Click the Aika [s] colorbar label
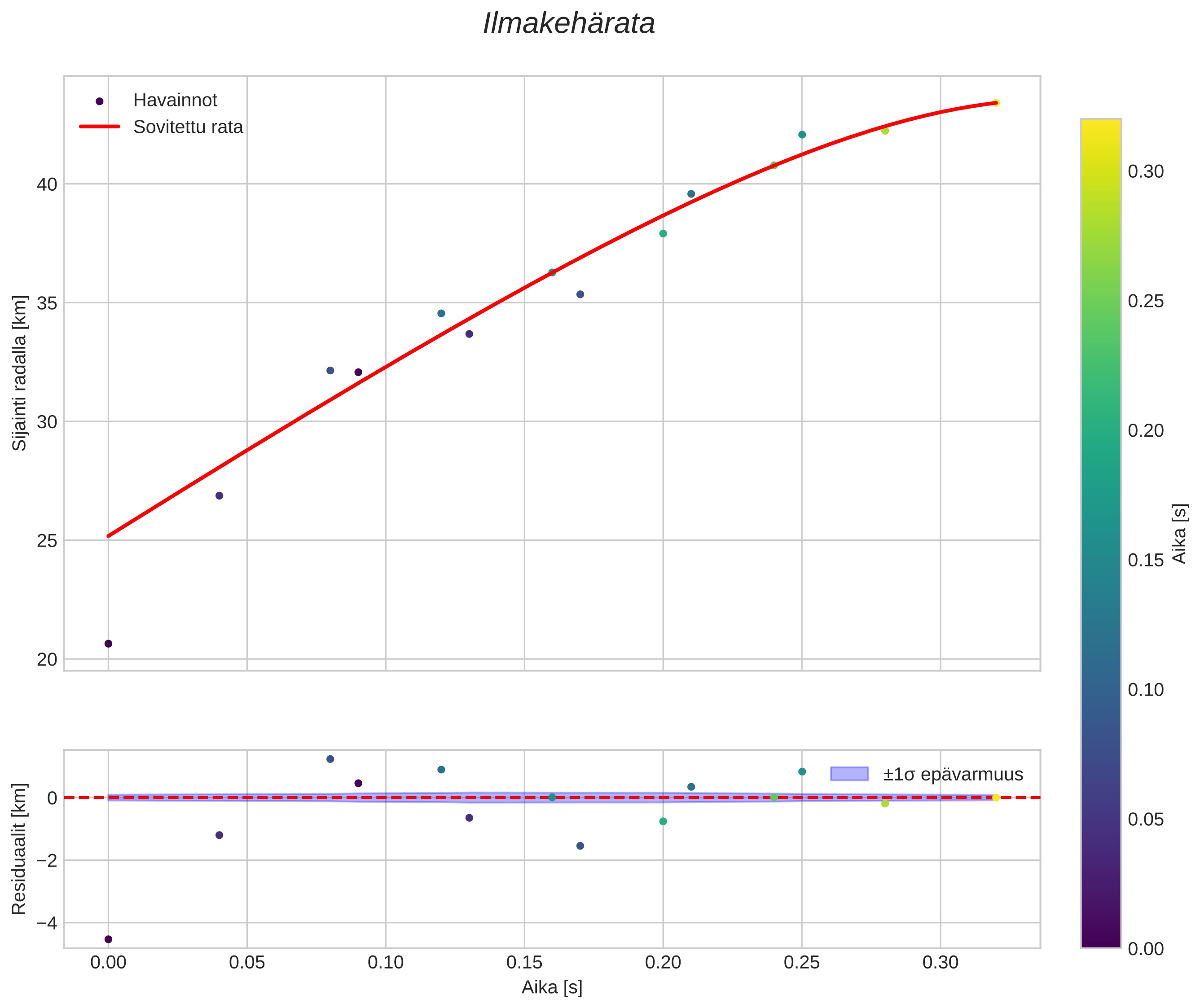Screen dimensions: 1200x1008 1180,533
